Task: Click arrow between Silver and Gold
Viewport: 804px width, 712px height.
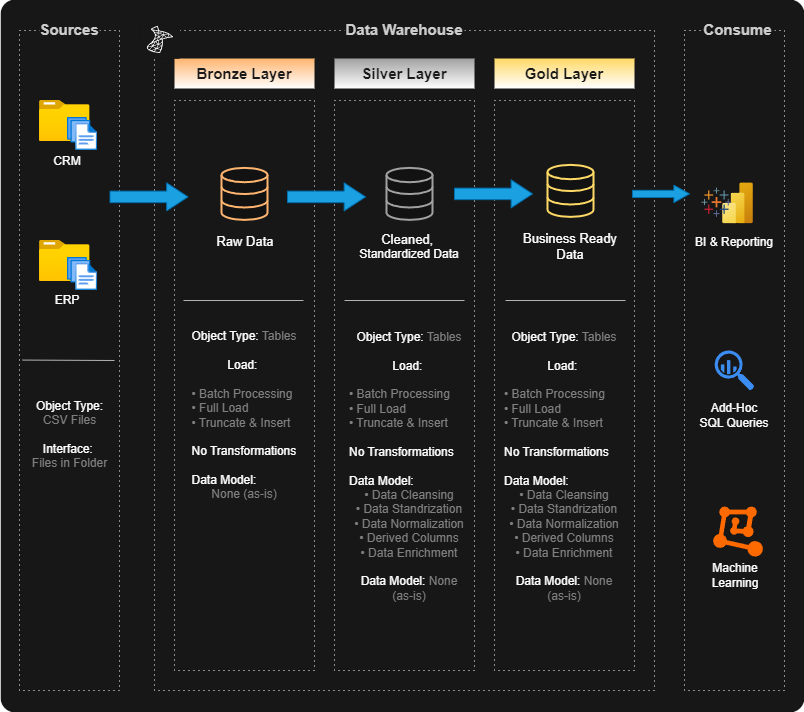Action: [492, 194]
